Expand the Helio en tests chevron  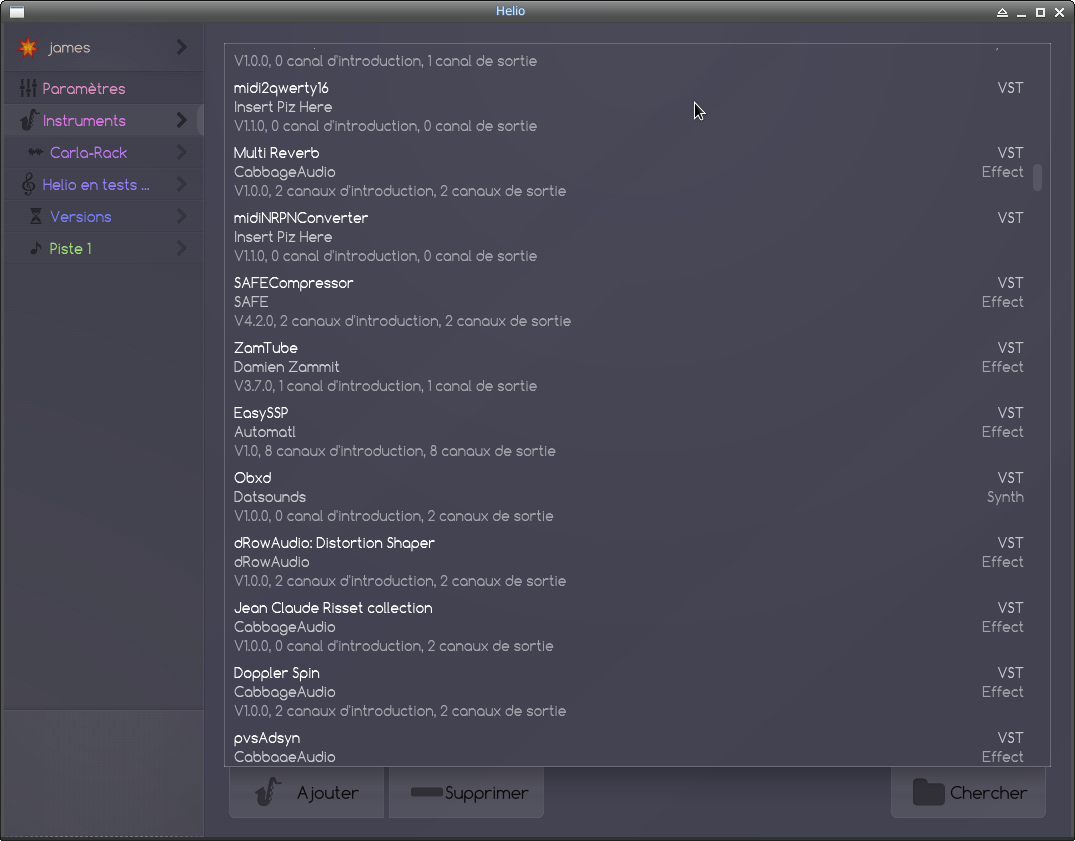pos(182,184)
